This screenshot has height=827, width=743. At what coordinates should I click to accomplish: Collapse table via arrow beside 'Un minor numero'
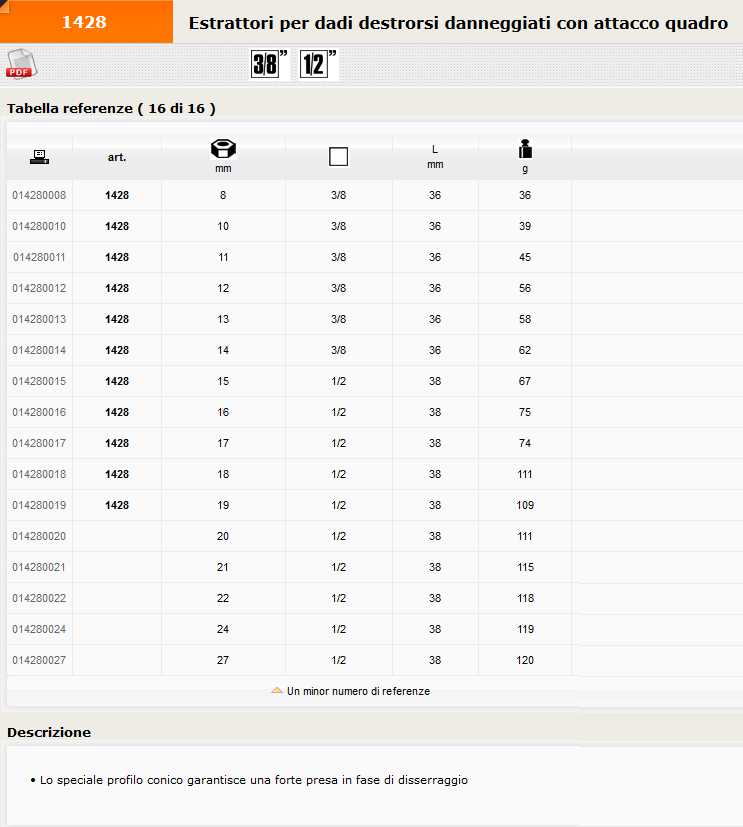point(277,690)
